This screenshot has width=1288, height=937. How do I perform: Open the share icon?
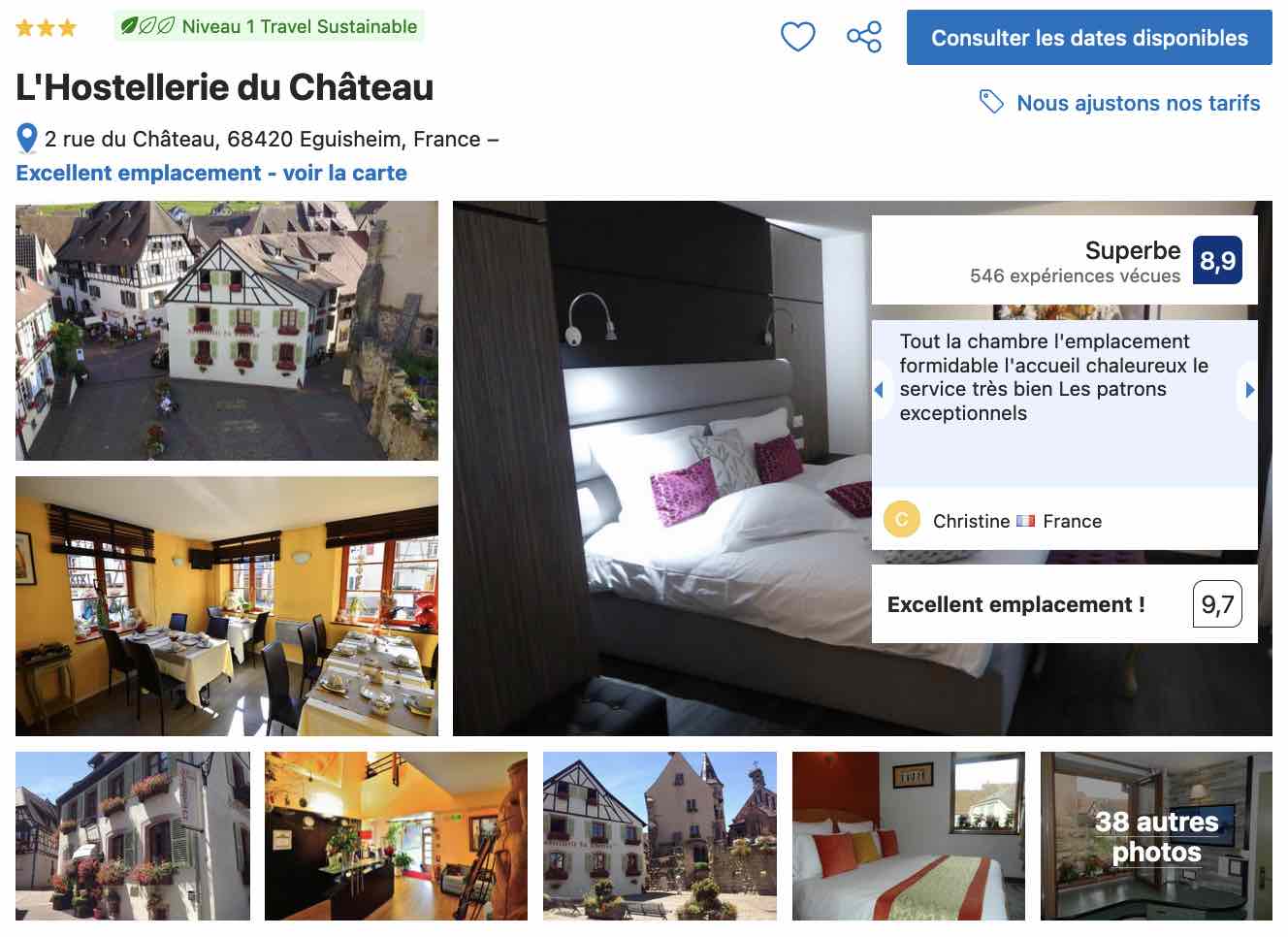point(863,37)
